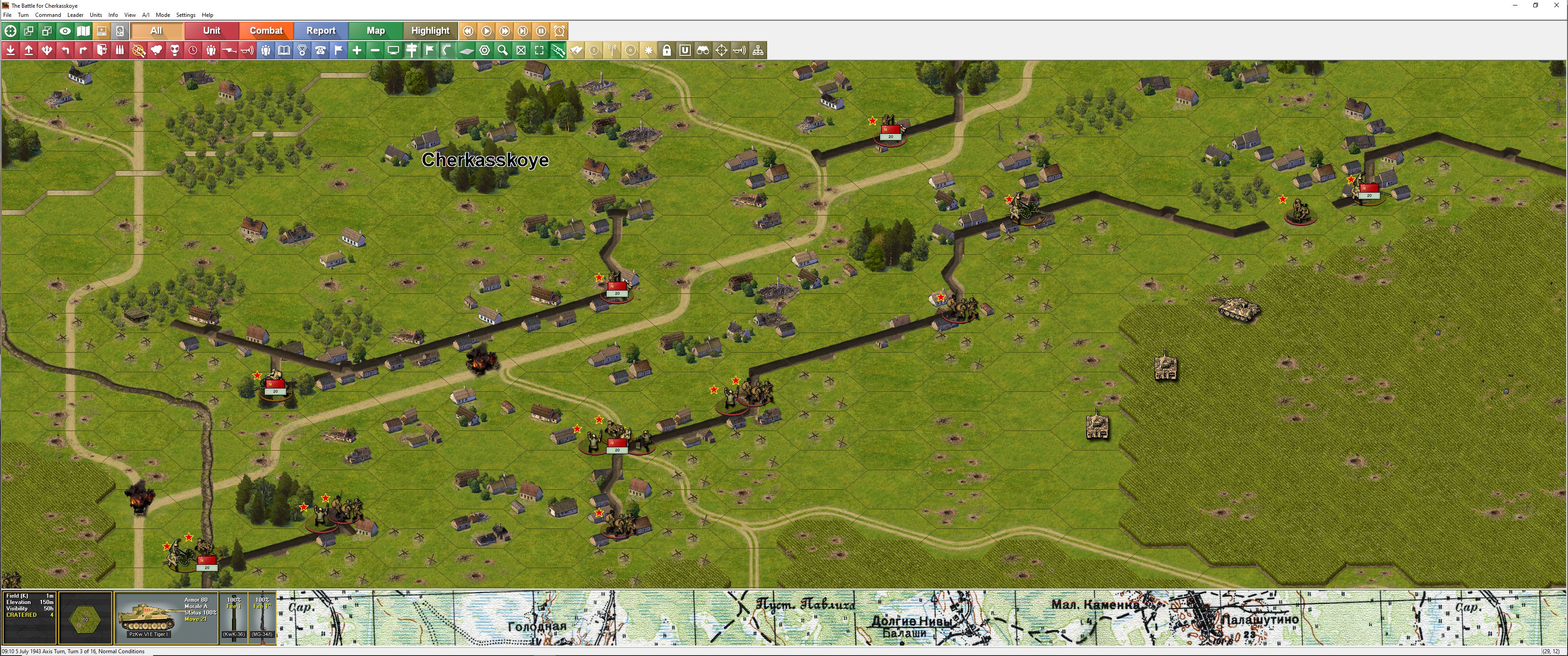This screenshot has height=656, width=1568.
Task: Select the PzKw VI E Tiger I unit card
Action: (x=166, y=617)
